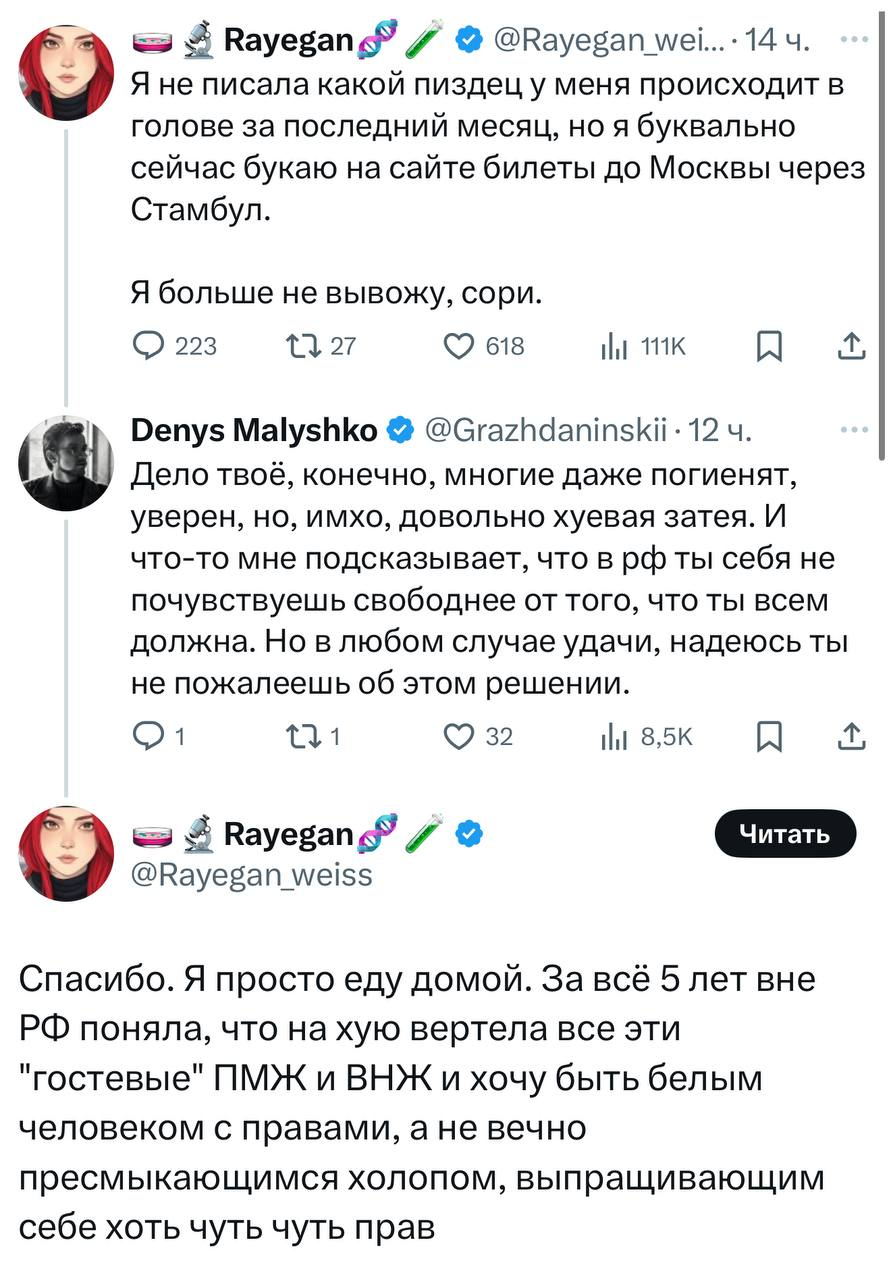891x1280 pixels.
Task: Open view stats showing 8,5K
Action: coord(612,737)
